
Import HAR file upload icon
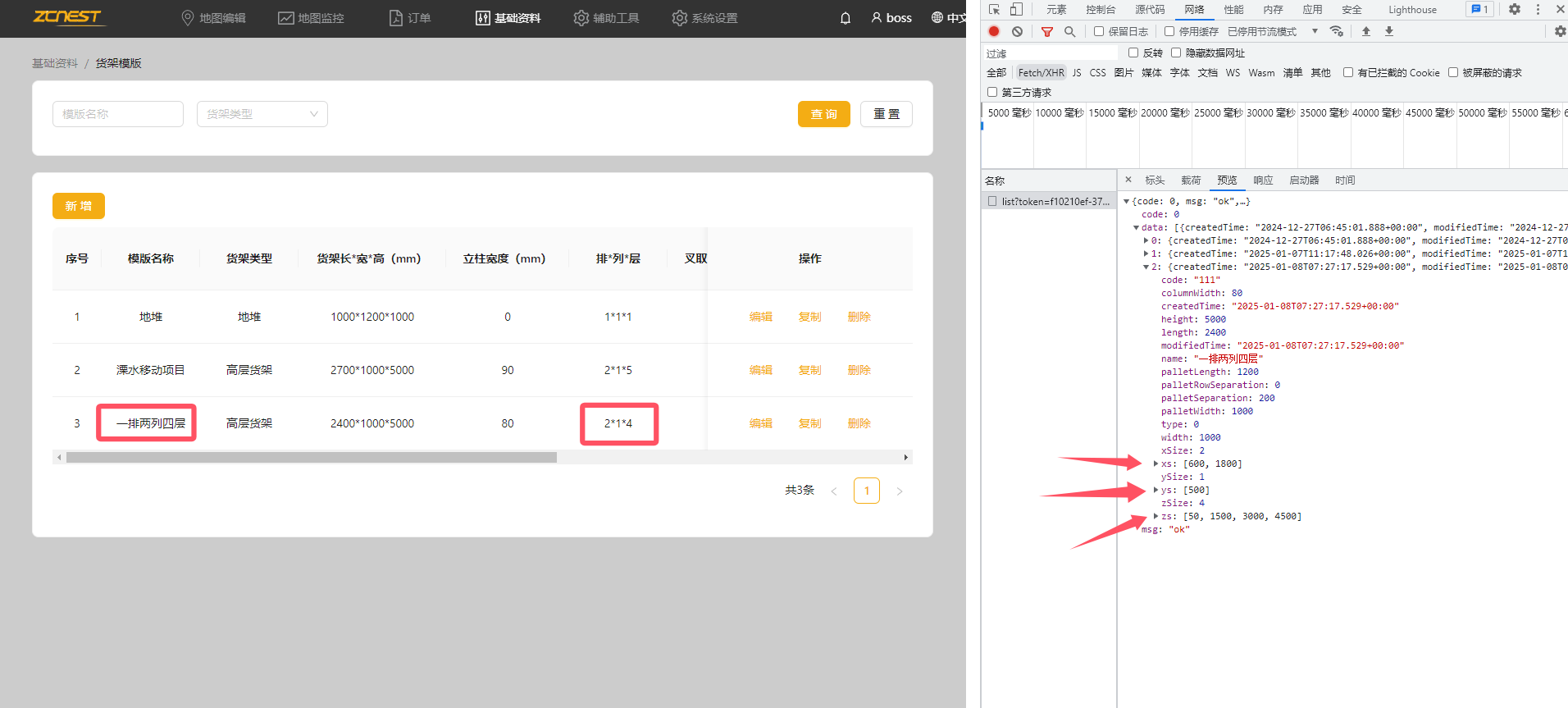coord(1366,31)
